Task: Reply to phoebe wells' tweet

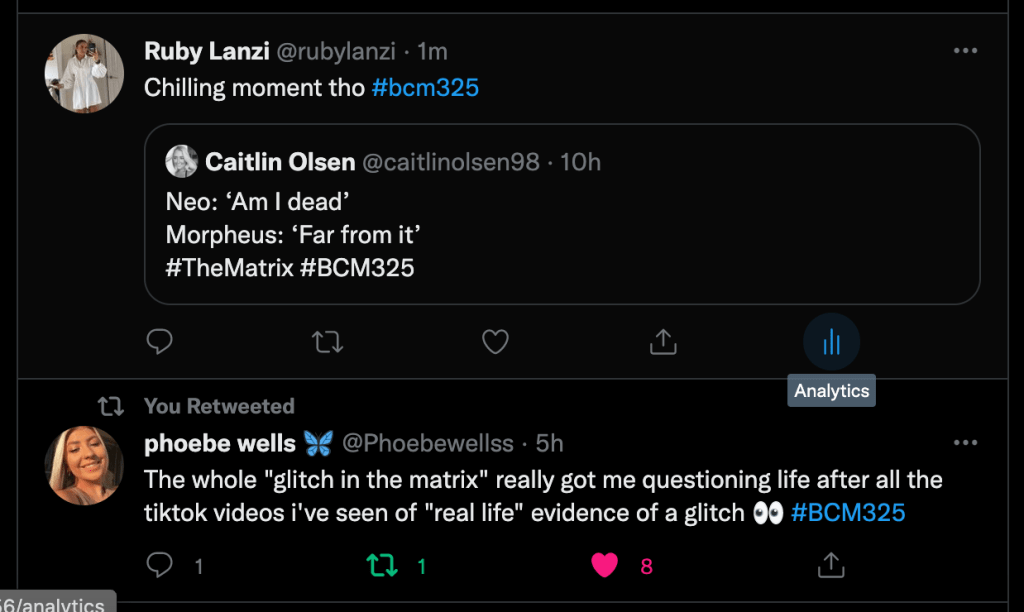Action: point(160,566)
